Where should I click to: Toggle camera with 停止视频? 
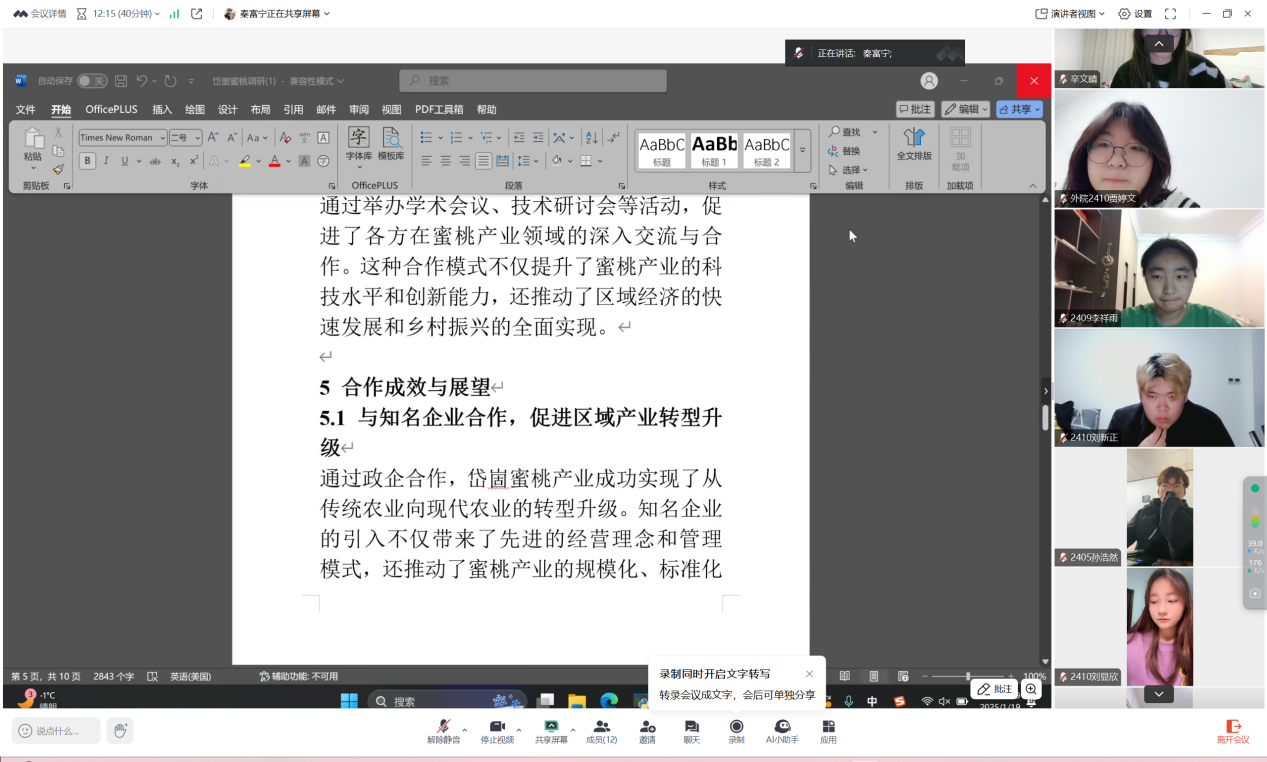point(497,731)
